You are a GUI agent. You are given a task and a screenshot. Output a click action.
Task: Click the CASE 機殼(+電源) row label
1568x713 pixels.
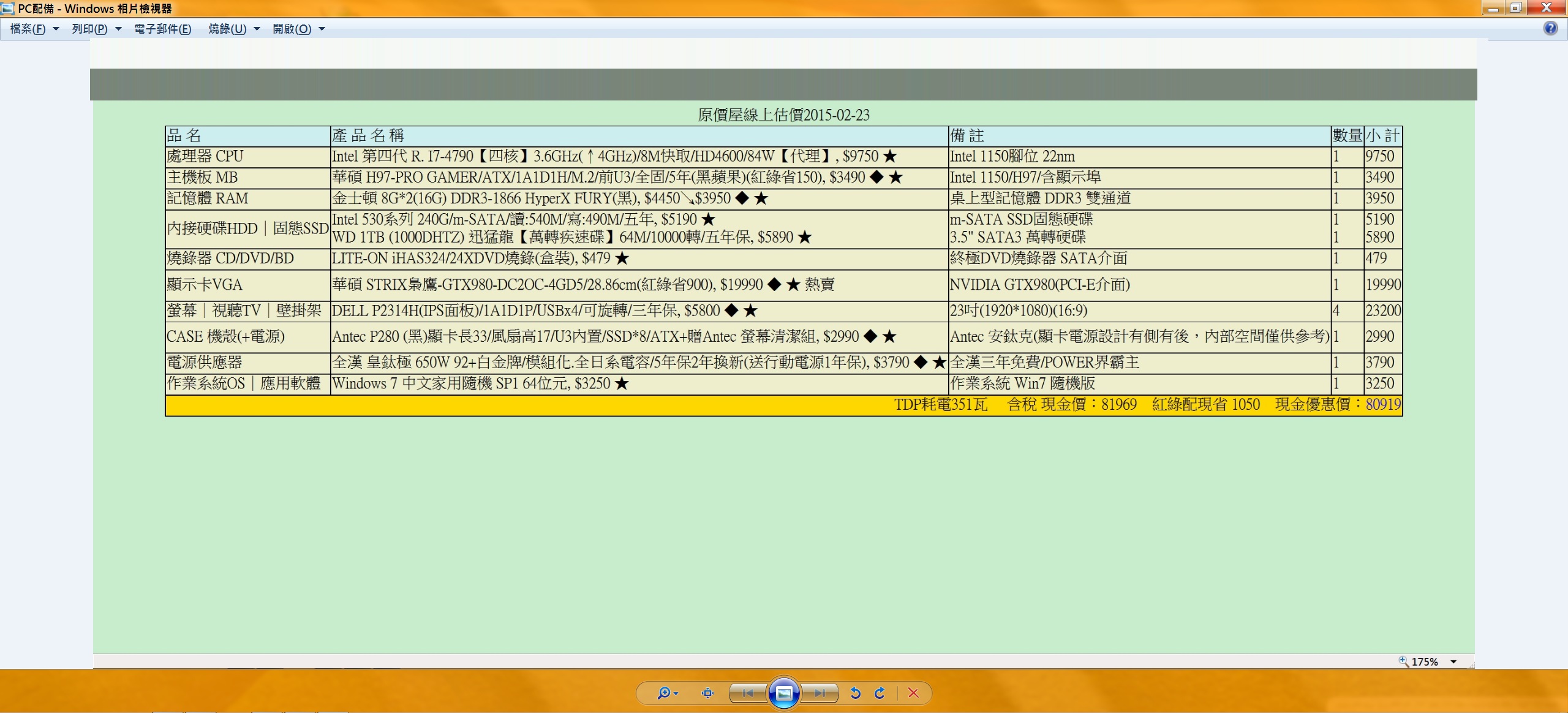coord(225,337)
